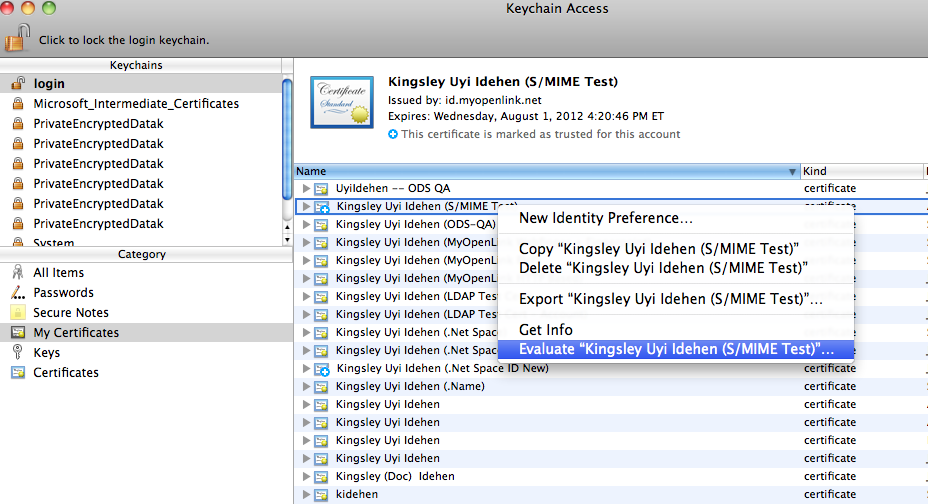Click certificate icon of Kingsley Uyi Idehen (ODS-QA)
This screenshot has height=504, width=928.
[321, 225]
